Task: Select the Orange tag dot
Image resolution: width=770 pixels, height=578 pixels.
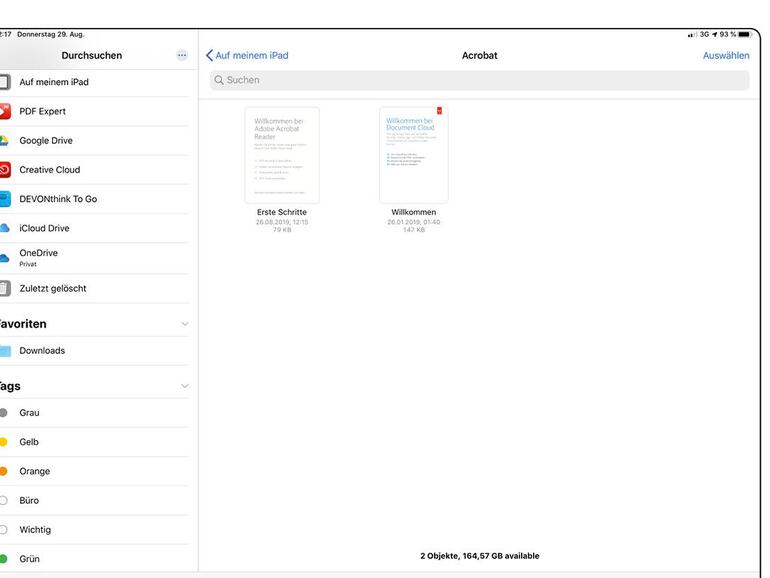Action: [3, 471]
